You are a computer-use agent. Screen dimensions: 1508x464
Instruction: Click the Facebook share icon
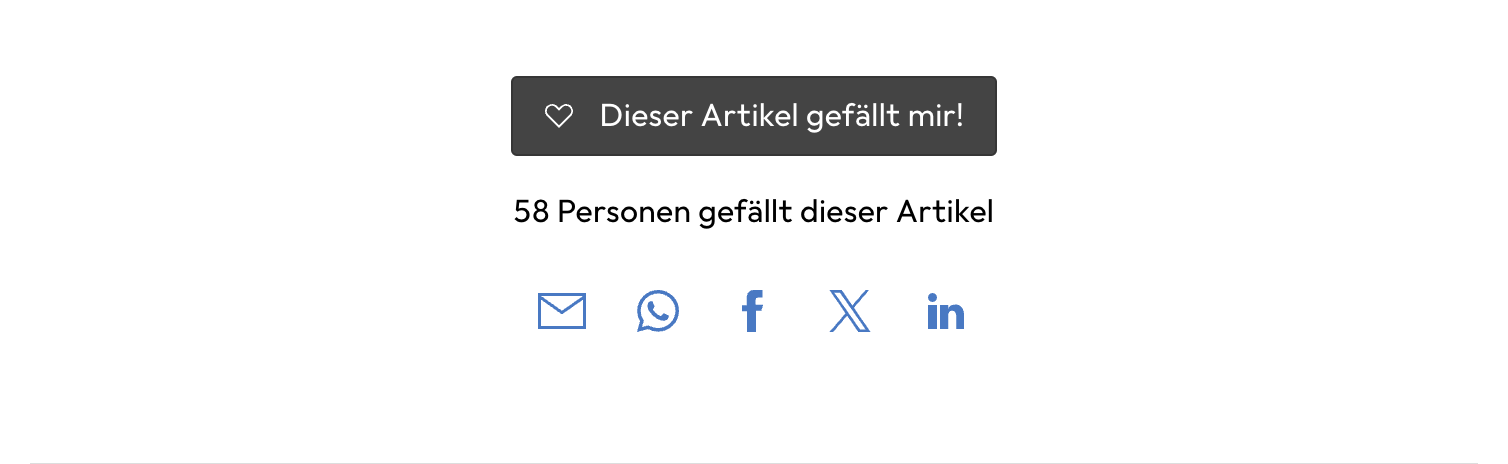(x=752, y=311)
